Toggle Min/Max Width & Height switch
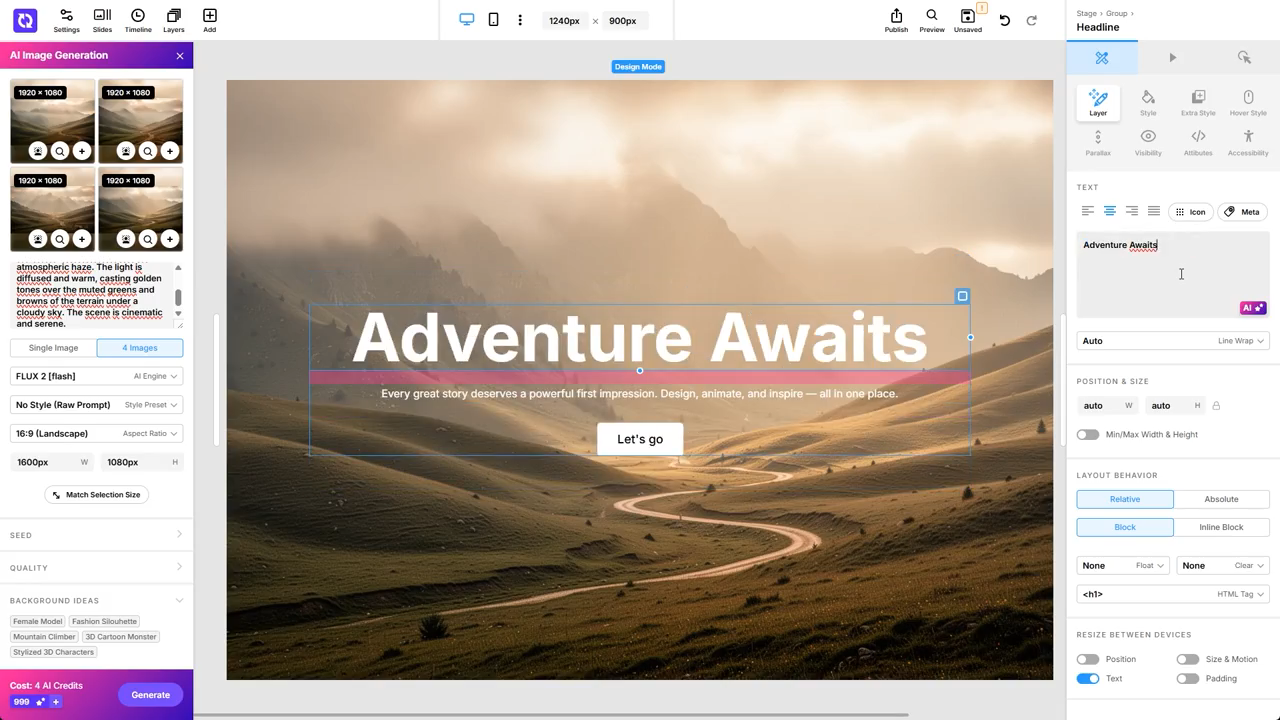 click(x=1087, y=435)
